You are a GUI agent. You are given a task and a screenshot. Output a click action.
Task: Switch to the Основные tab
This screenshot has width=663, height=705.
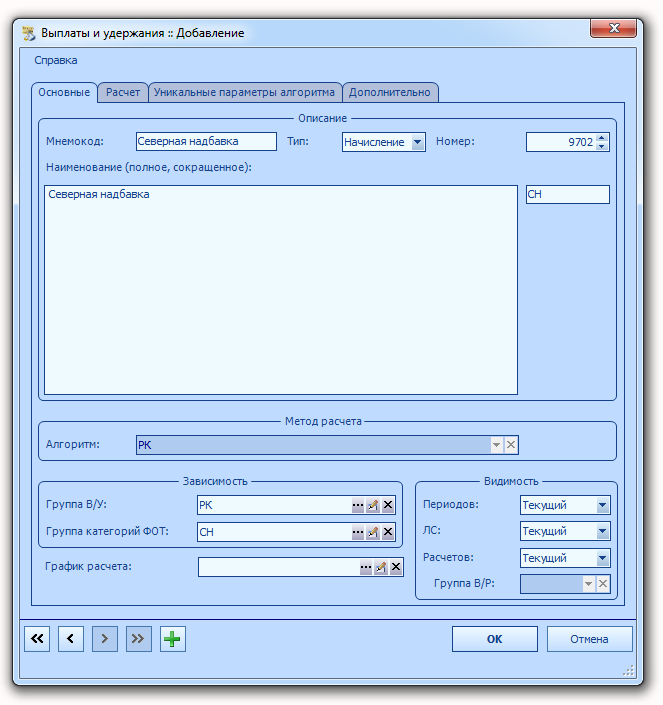(64, 92)
